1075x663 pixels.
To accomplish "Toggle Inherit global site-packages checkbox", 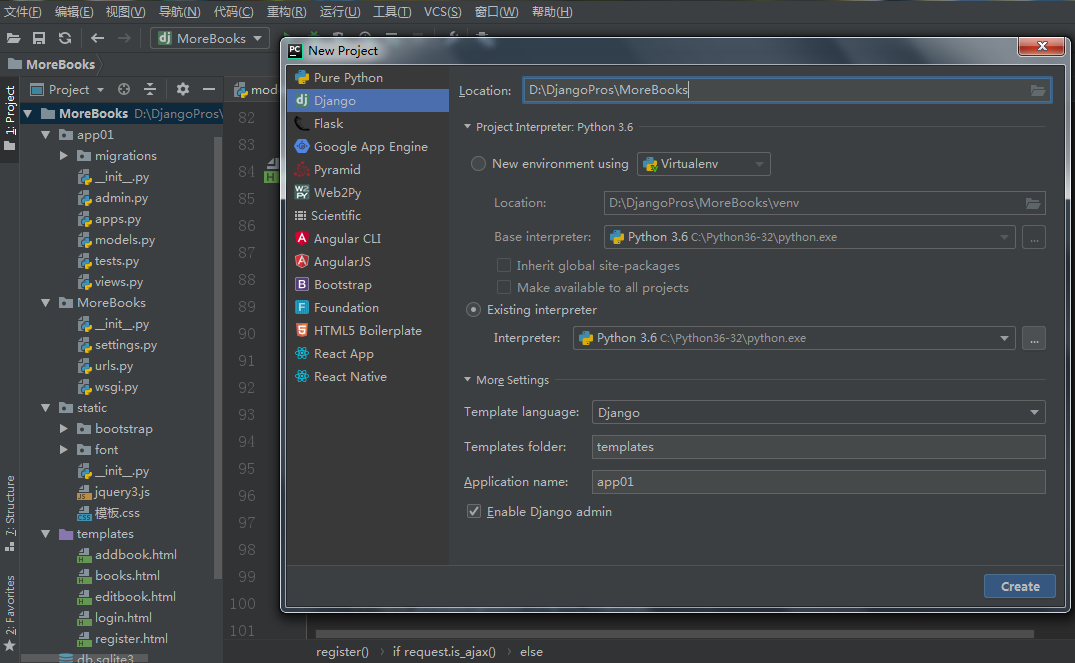I will click(504, 265).
